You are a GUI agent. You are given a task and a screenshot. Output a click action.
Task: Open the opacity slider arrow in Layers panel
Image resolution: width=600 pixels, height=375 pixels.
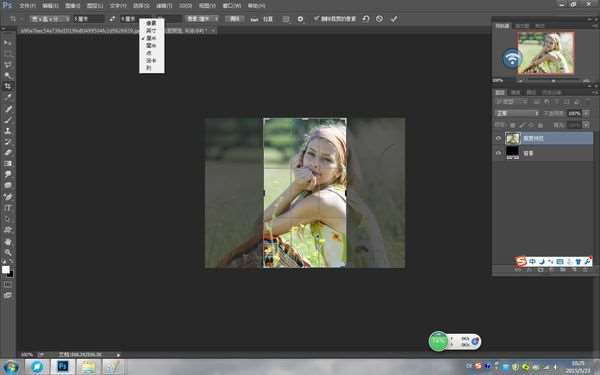click(586, 113)
